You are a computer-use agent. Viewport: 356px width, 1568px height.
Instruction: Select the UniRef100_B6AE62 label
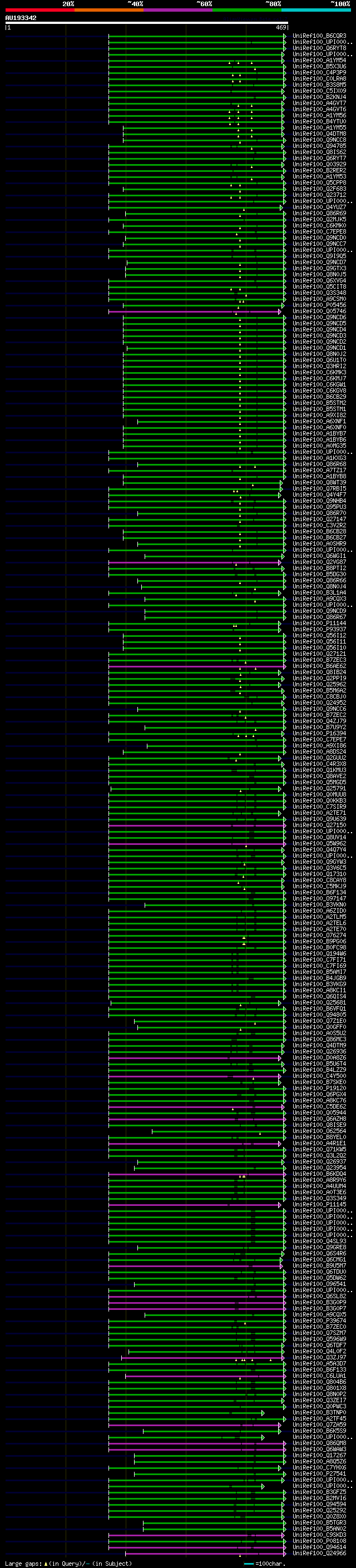click(319, 666)
